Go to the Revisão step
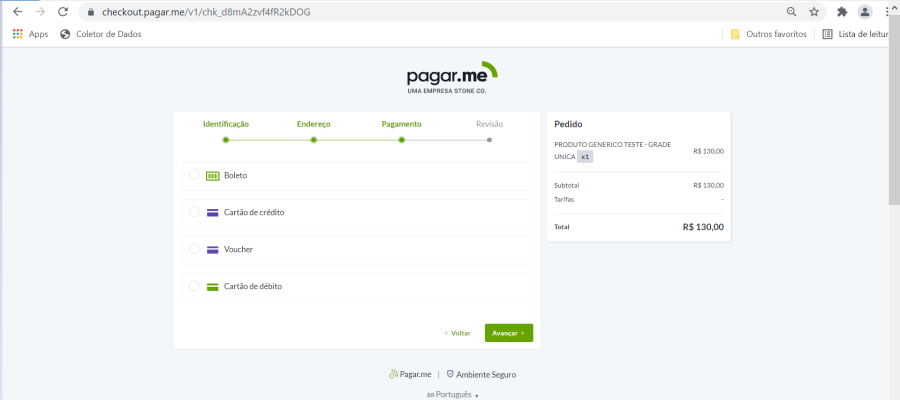 coord(490,124)
